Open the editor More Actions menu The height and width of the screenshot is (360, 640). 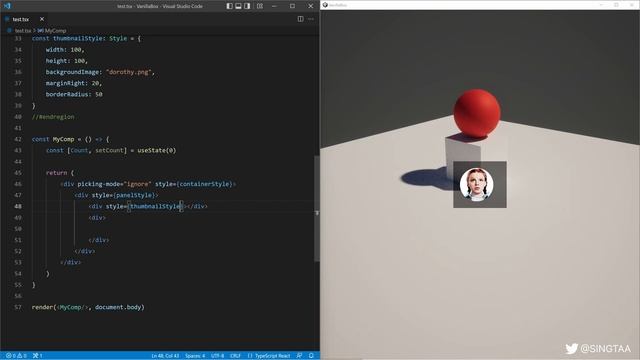point(311,19)
